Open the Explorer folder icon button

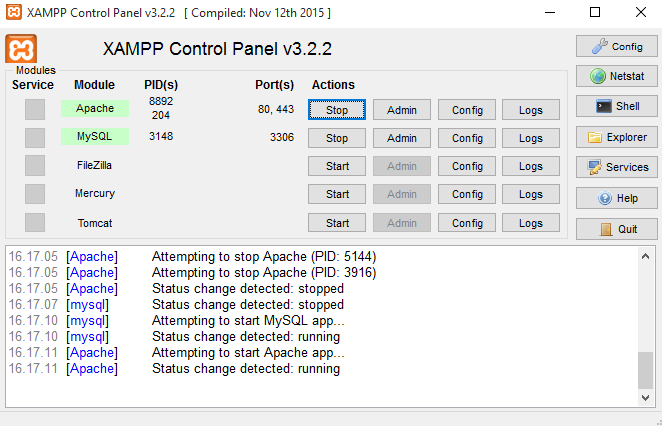click(x=617, y=137)
